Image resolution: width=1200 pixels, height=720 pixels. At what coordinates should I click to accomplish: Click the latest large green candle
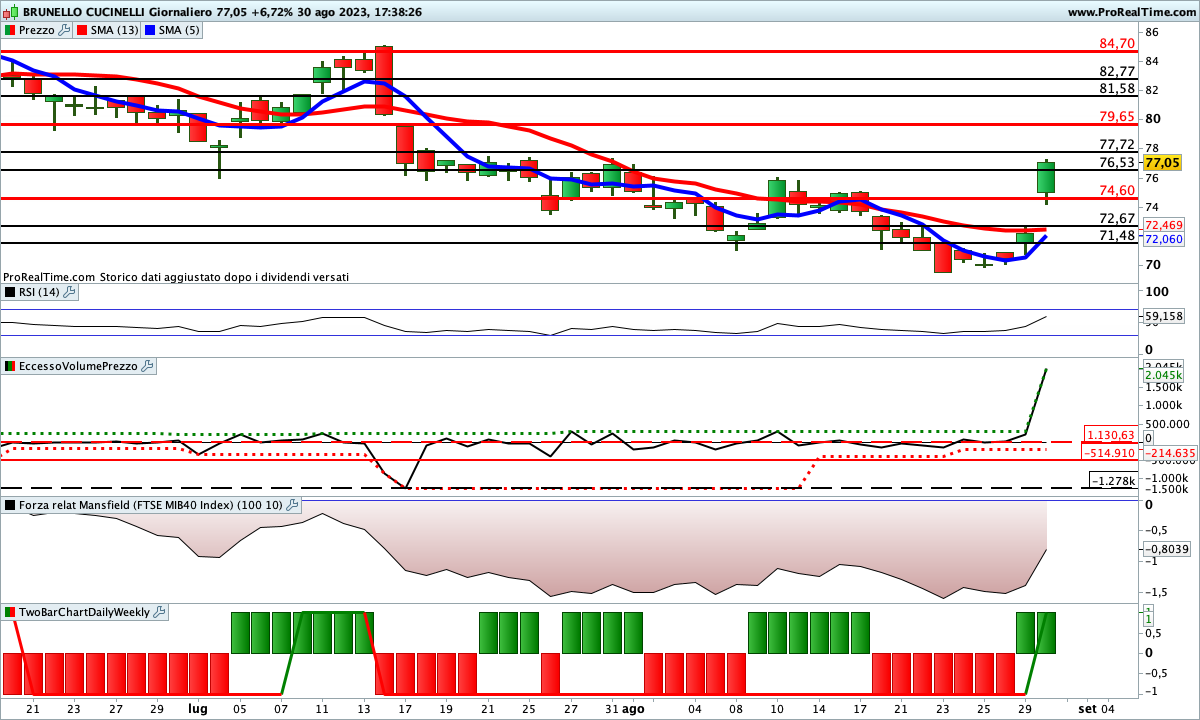point(1046,177)
